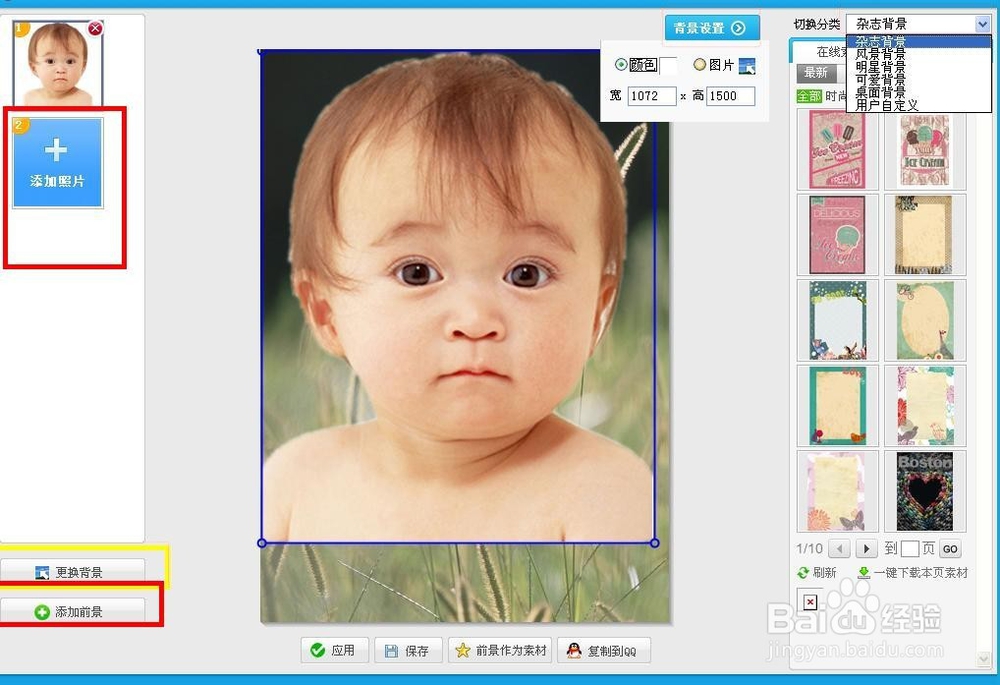This screenshot has width=1000, height=685.
Task: Click the bottom-left resize handle of the foreground
Action: click(262, 543)
